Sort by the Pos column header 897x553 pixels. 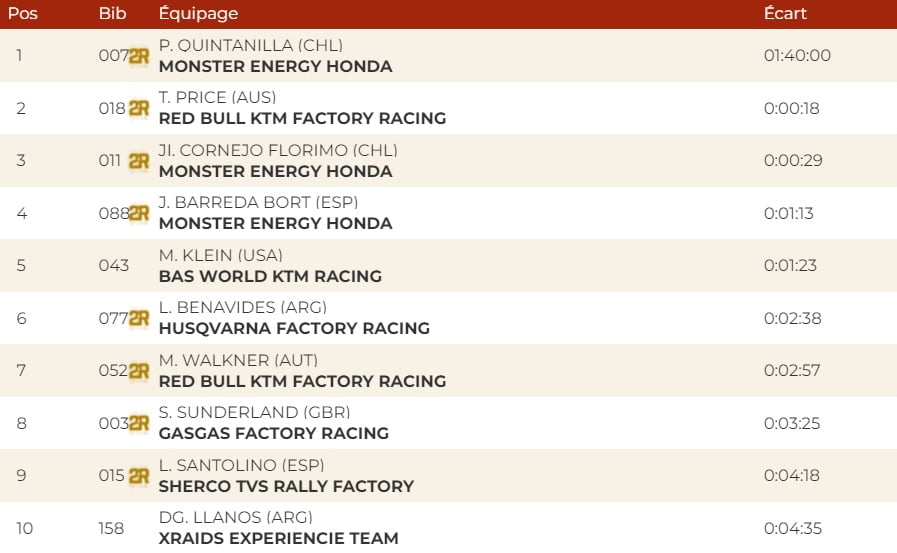click(23, 14)
